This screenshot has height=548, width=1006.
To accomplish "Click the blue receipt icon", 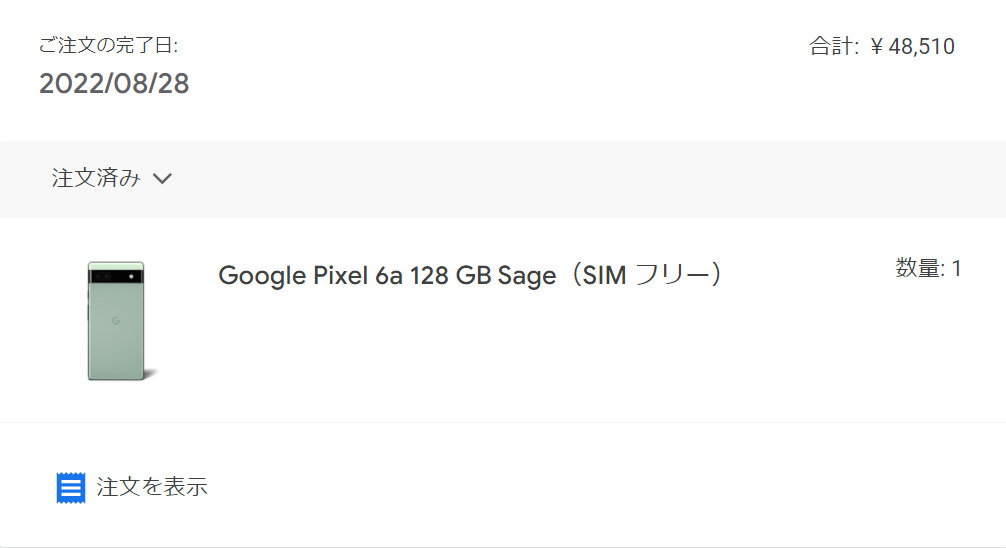I will (71, 488).
